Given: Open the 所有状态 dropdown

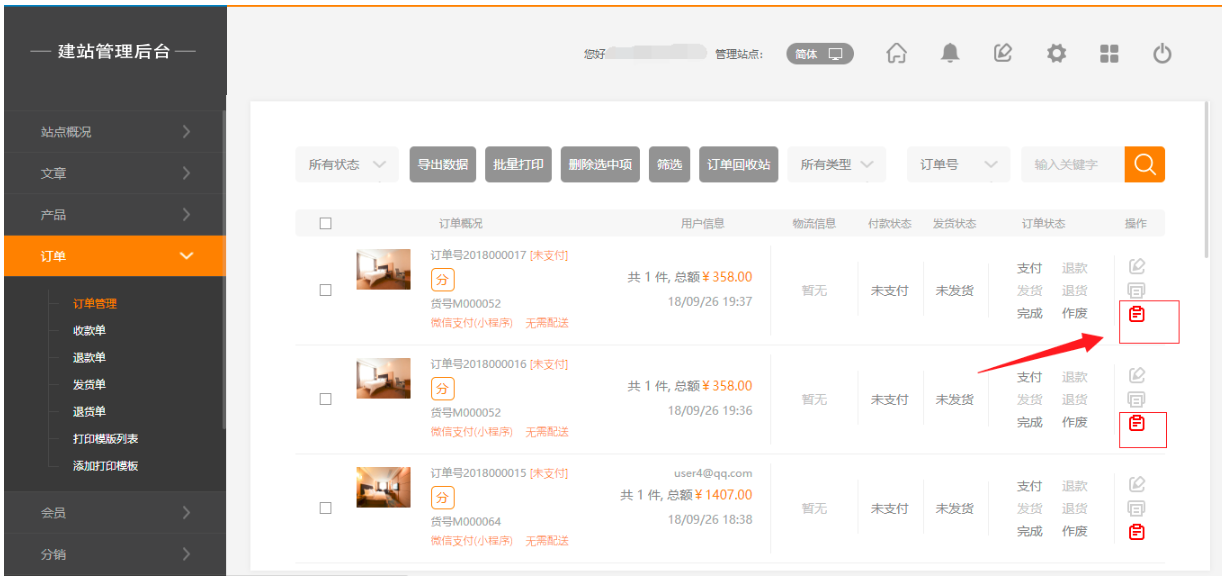Looking at the screenshot, I should [346, 165].
